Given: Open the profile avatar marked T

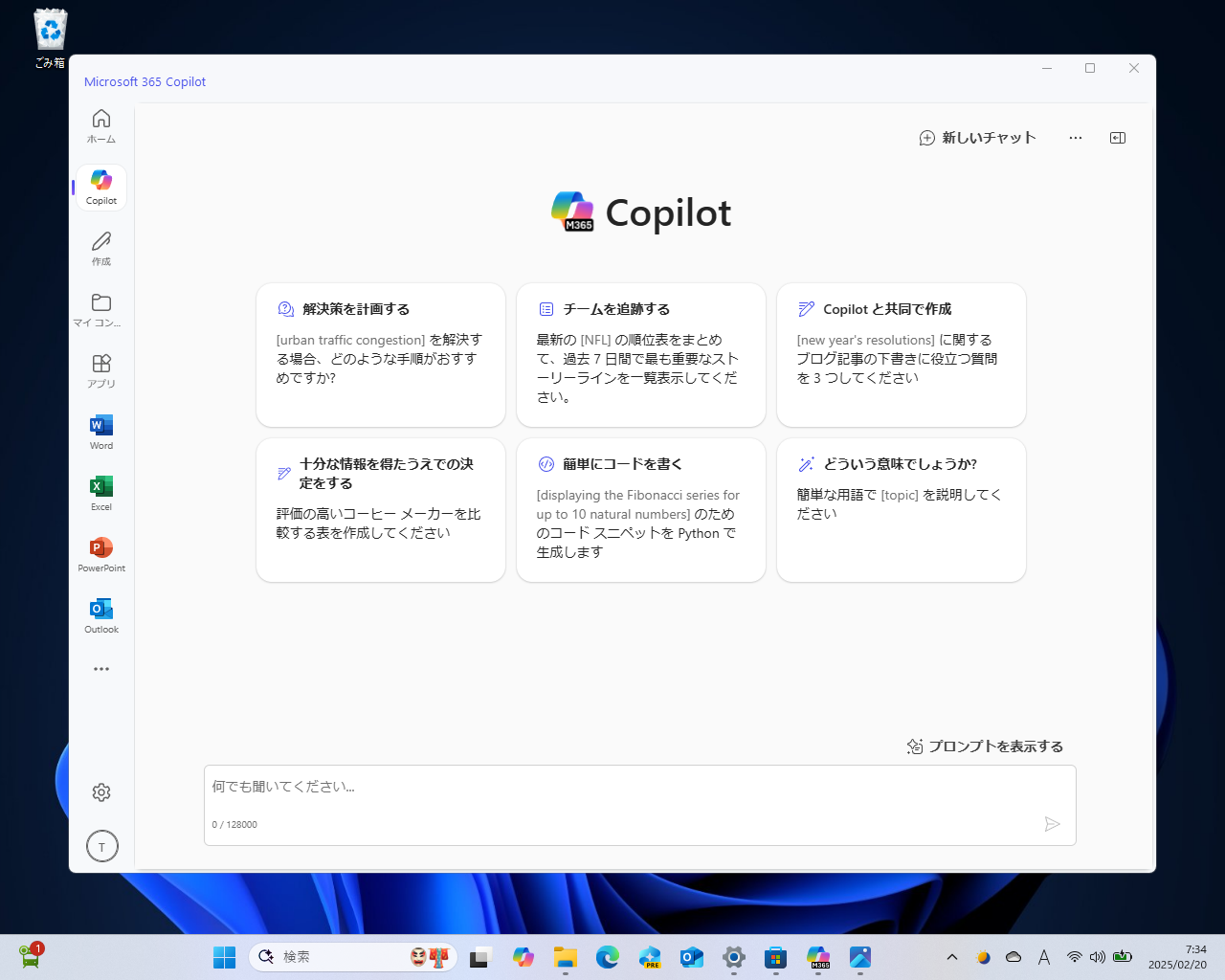Looking at the screenshot, I should 101,846.
